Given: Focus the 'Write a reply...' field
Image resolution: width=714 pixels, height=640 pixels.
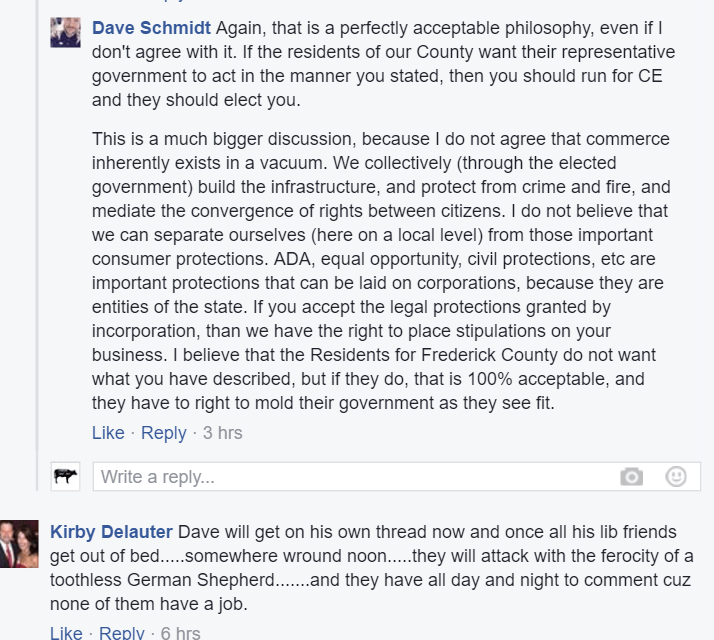Looking at the screenshot, I should point(350,477).
